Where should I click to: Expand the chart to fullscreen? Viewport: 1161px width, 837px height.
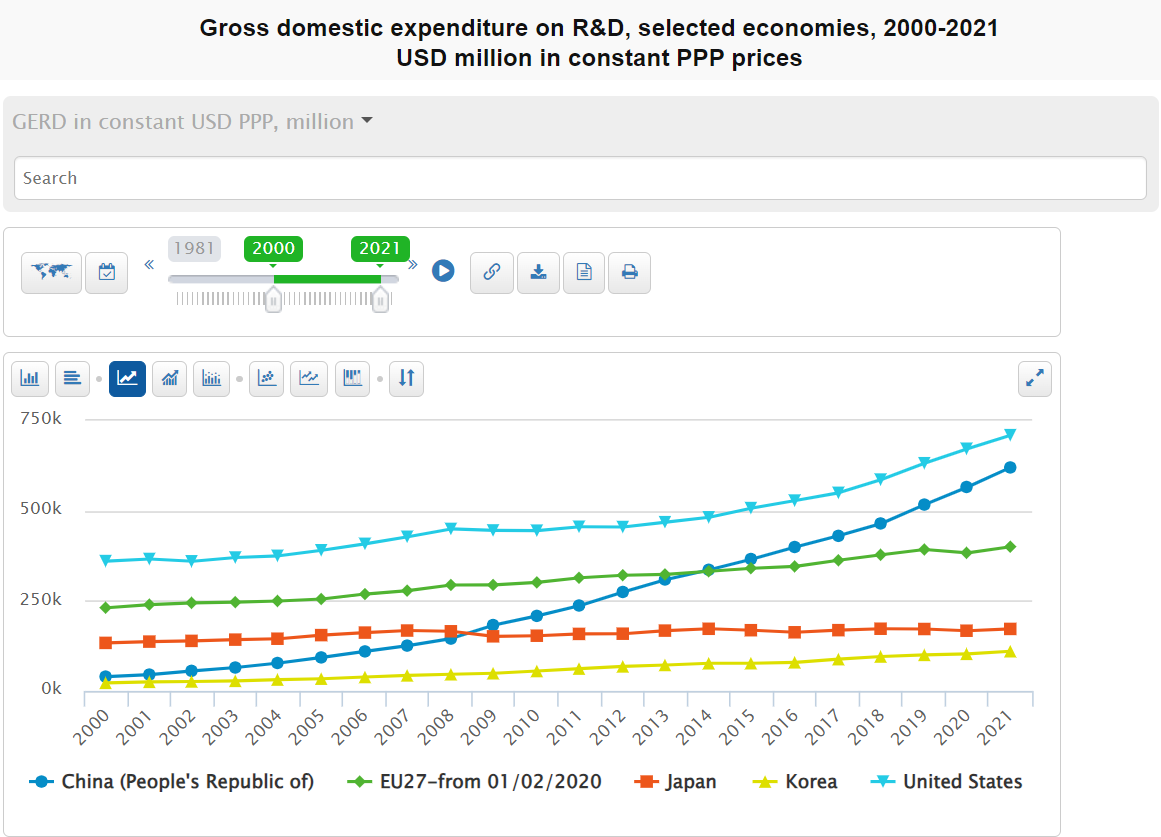point(1034,378)
